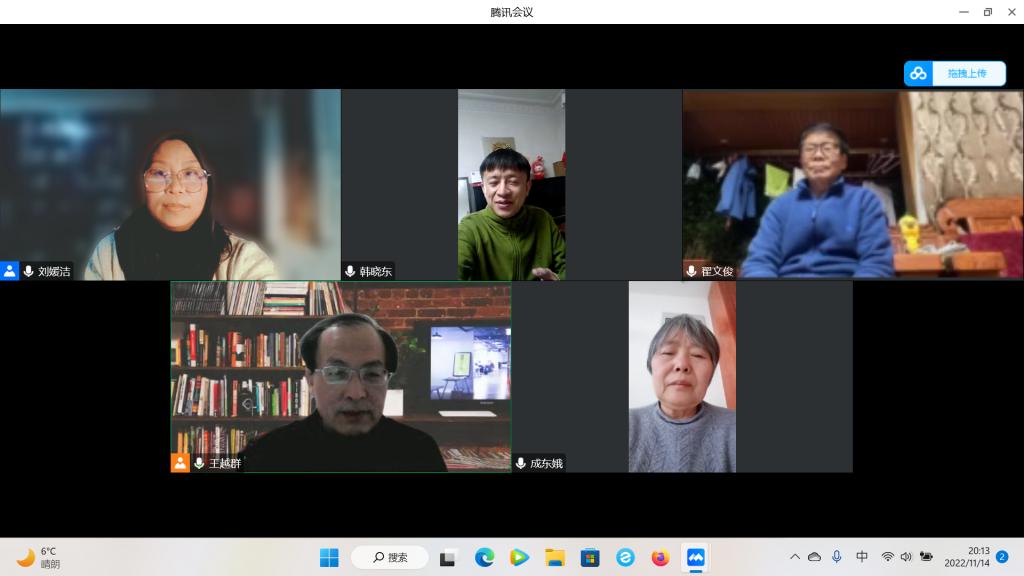
Task: Open the notification center badge
Action: pos(1001,557)
